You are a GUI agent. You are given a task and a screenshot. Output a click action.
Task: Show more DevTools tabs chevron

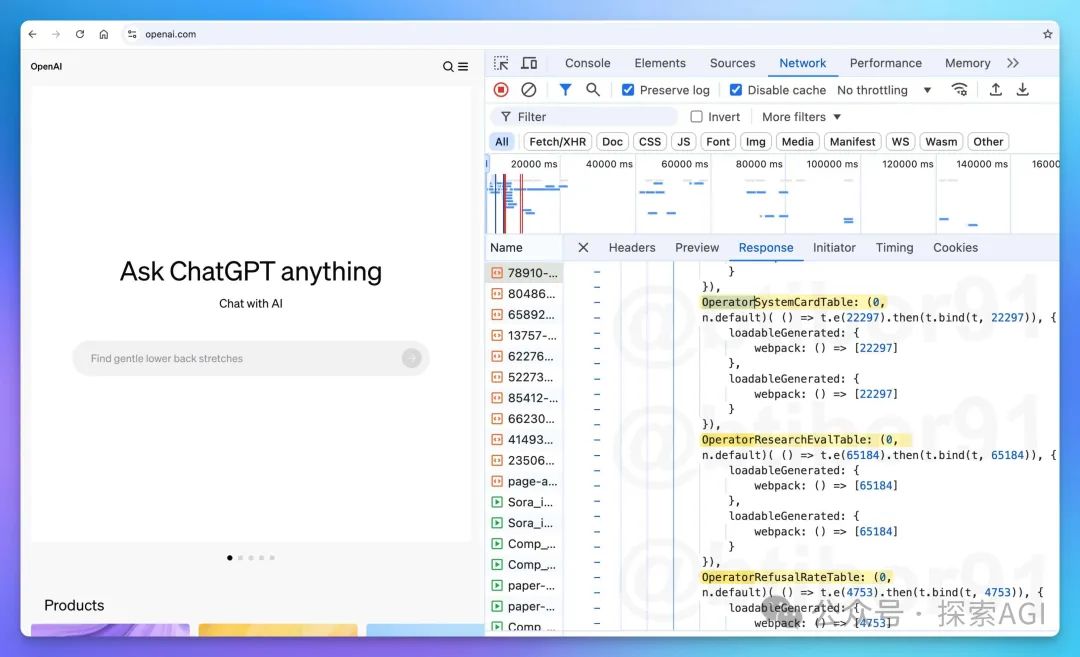pyautogui.click(x=1013, y=63)
